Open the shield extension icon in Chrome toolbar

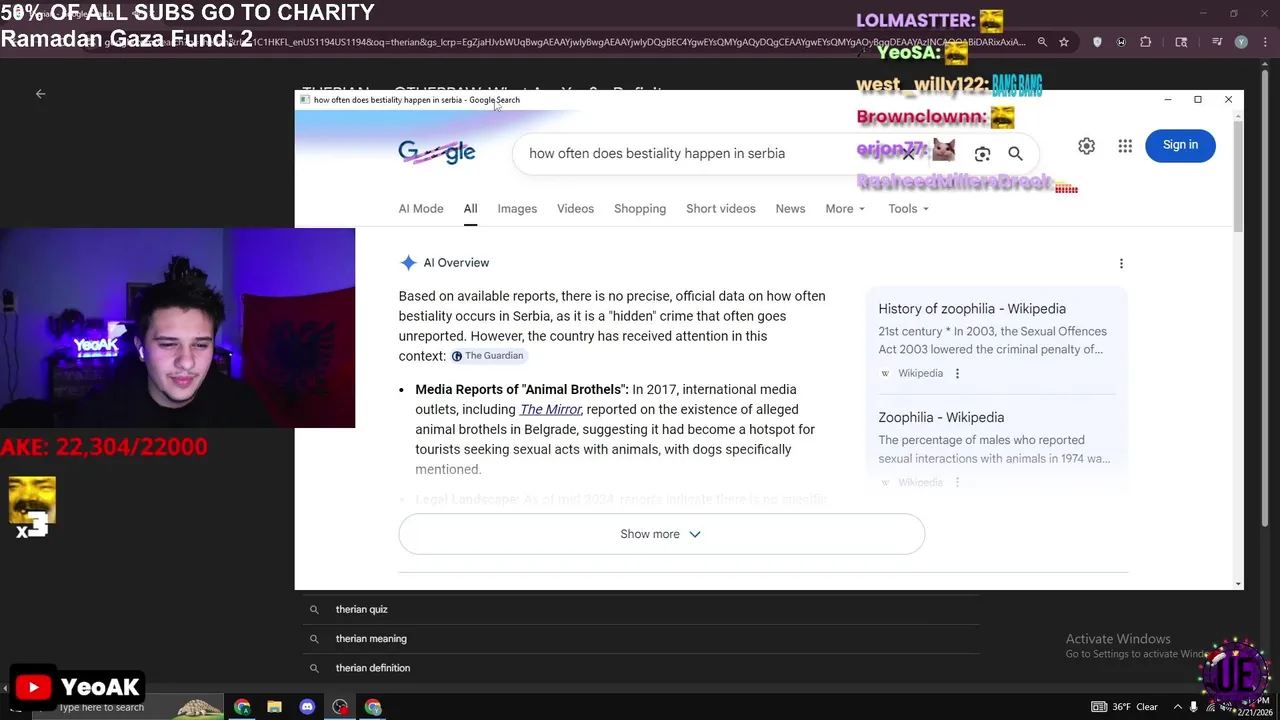click(1098, 42)
